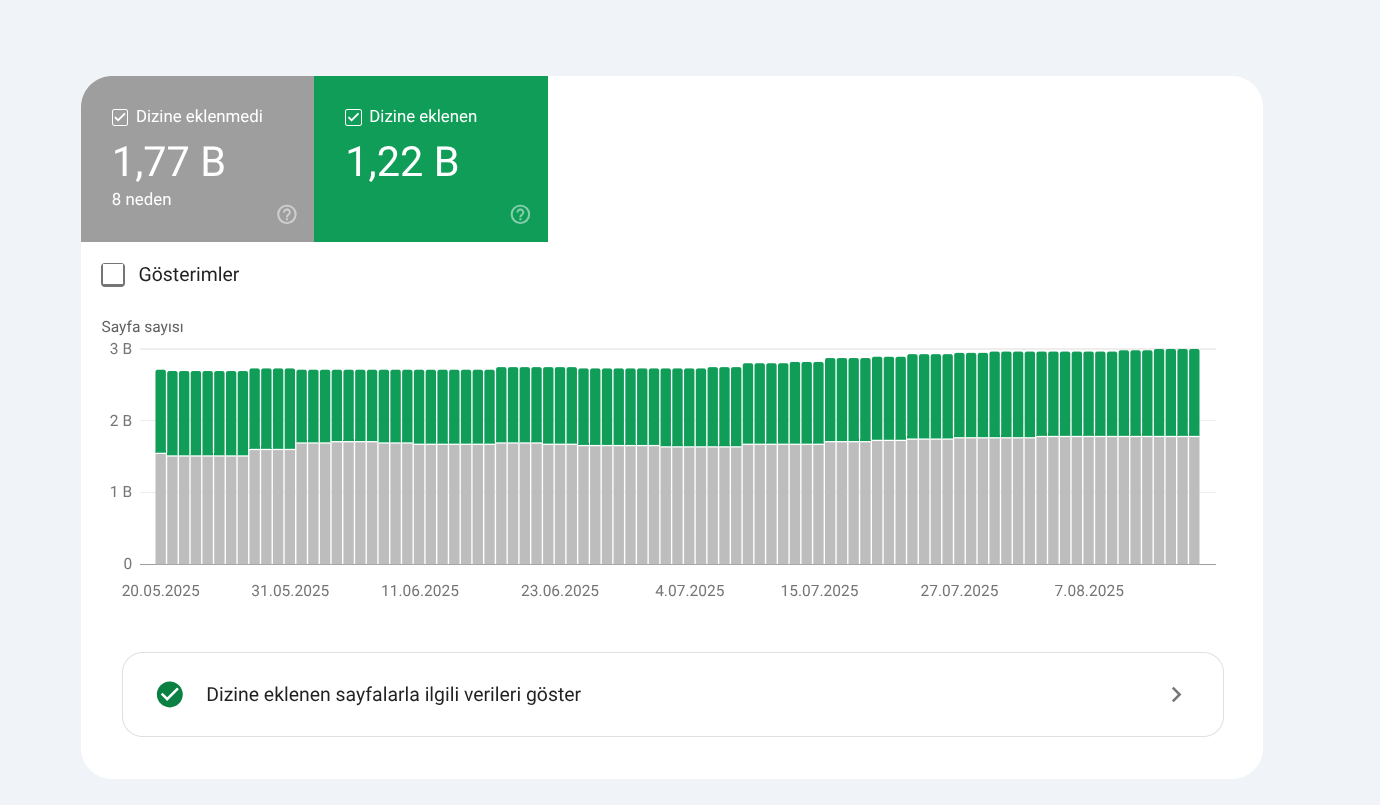Screen dimensions: 1380x805
Task: Open help icon on Dizine eklenen card
Action: tap(520, 214)
